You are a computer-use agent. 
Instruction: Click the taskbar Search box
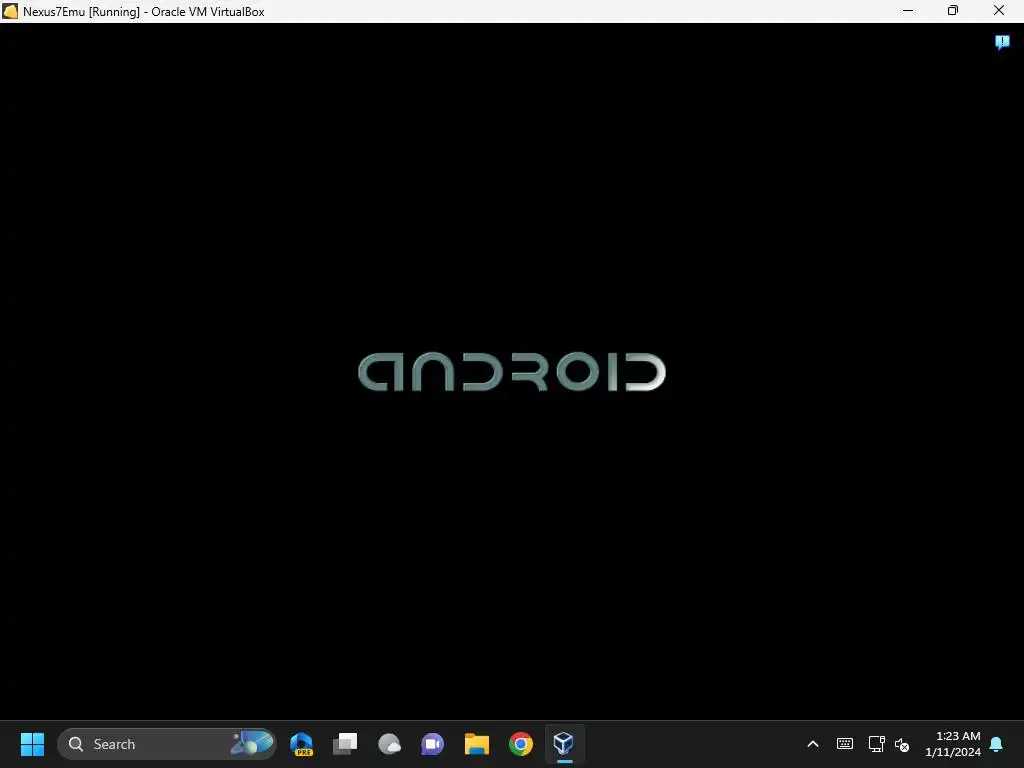click(x=167, y=744)
